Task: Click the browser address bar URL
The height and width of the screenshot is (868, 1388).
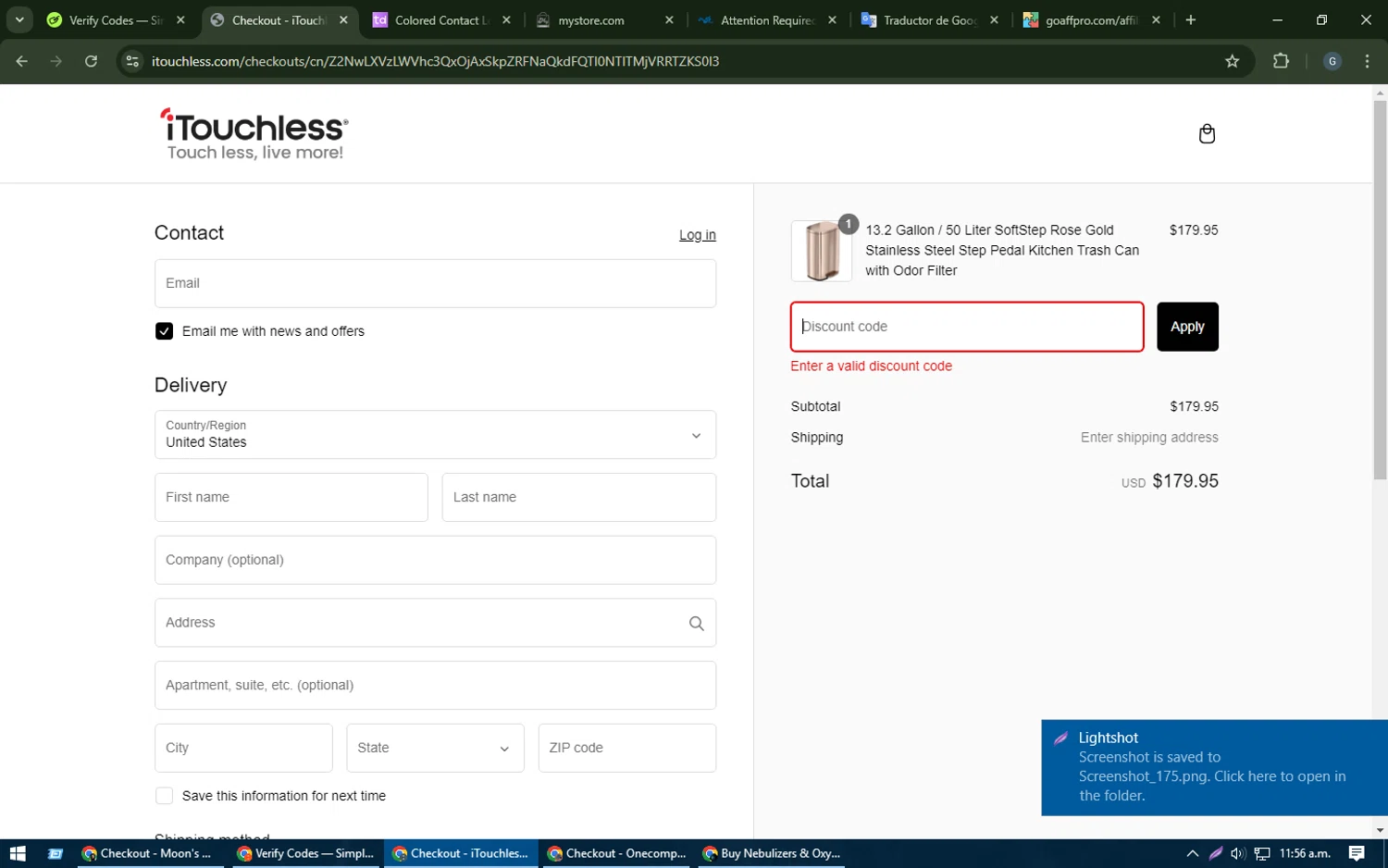Action: 435,61
